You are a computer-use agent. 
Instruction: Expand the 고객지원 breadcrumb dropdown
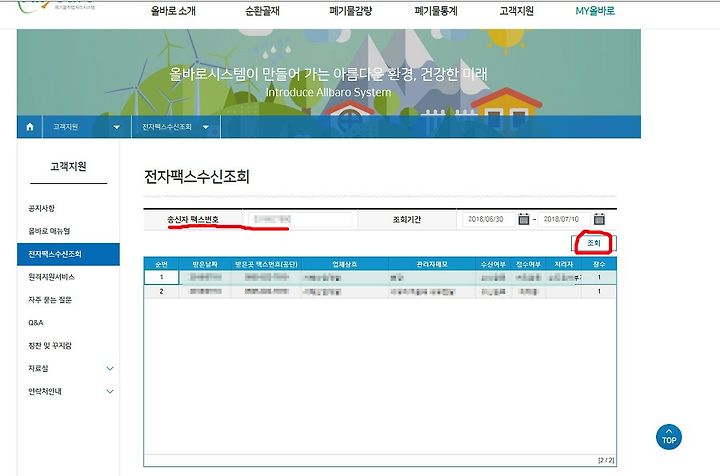tap(117, 127)
